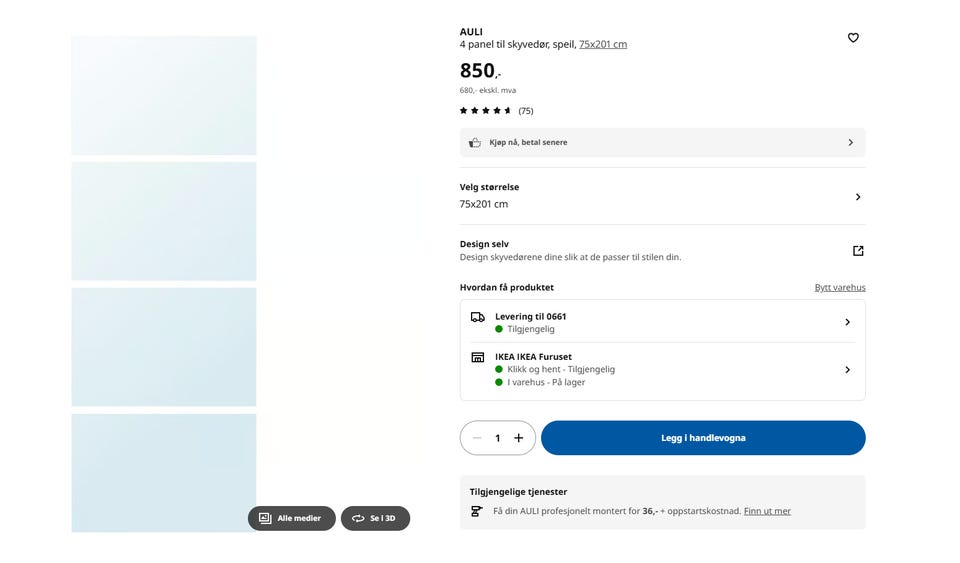Expand the IKEA Furuset row chevron
The image size is (960, 563).
(847, 370)
